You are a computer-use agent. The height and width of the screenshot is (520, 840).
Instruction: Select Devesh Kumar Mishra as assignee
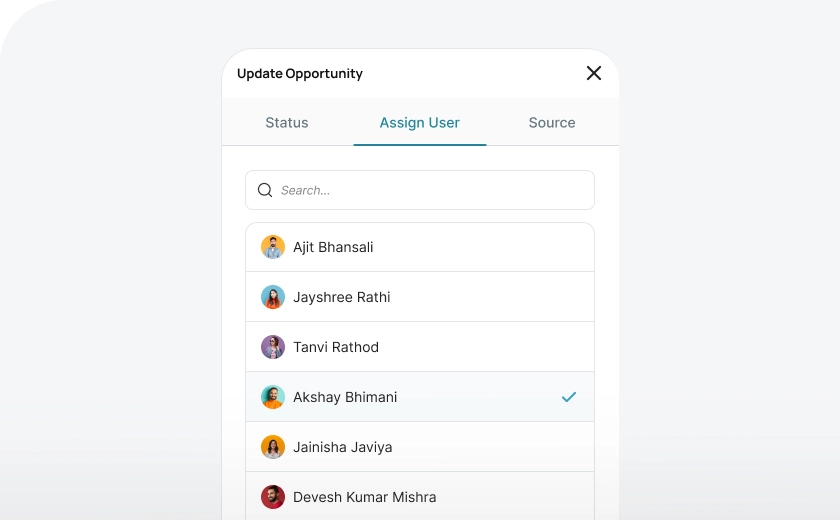365,497
